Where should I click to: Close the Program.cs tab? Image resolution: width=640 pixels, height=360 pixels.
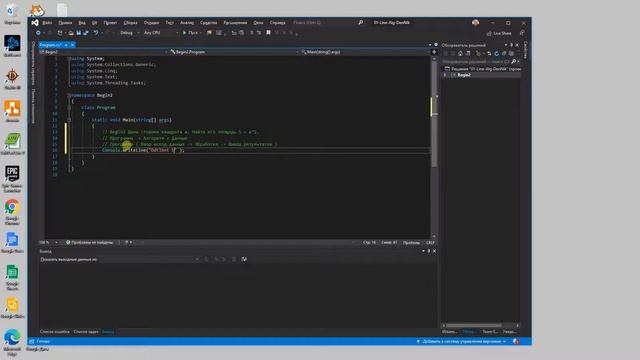tap(73, 45)
